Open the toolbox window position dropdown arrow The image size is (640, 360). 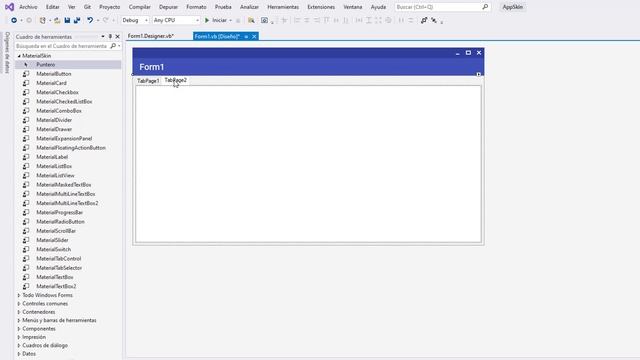click(103, 37)
